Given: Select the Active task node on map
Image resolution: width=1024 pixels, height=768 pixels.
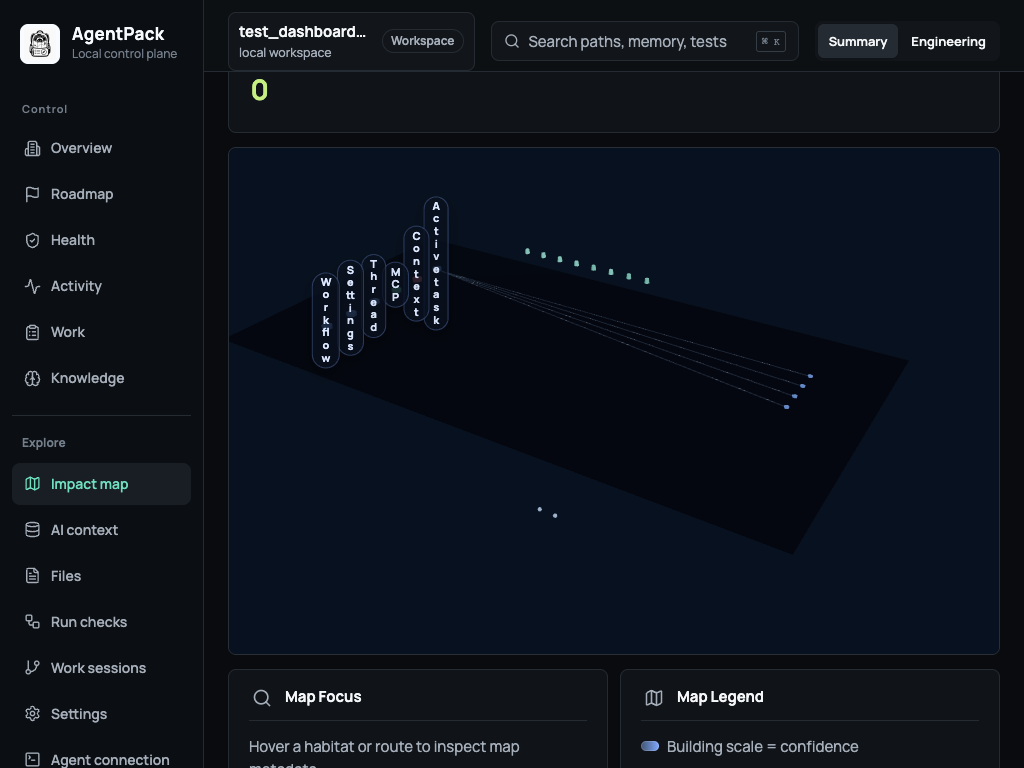Looking at the screenshot, I should (x=436, y=263).
